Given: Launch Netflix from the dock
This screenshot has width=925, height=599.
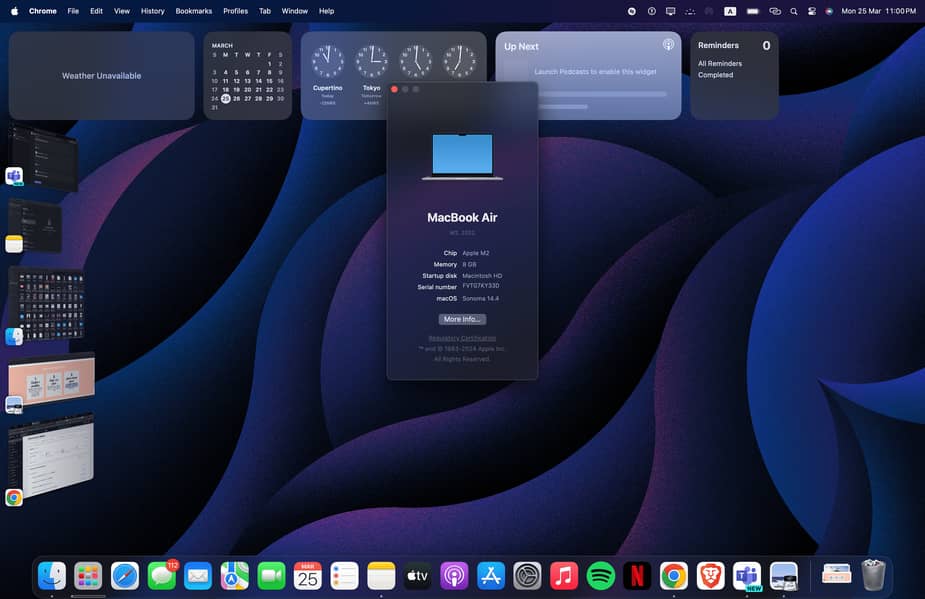Looking at the screenshot, I should click(x=637, y=575).
